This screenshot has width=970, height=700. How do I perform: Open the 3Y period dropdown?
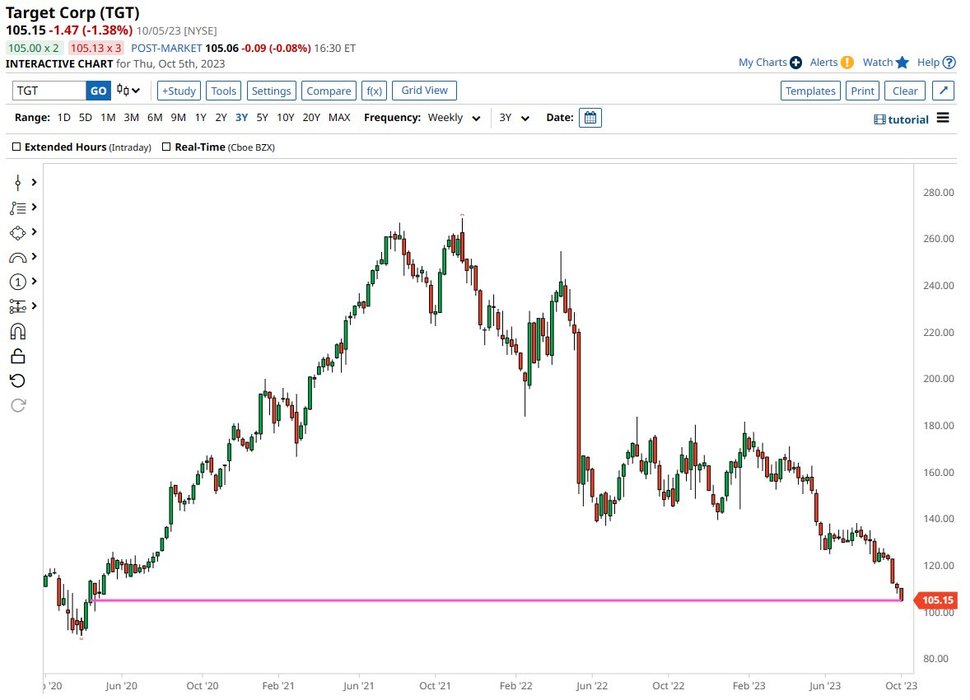click(x=514, y=118)
